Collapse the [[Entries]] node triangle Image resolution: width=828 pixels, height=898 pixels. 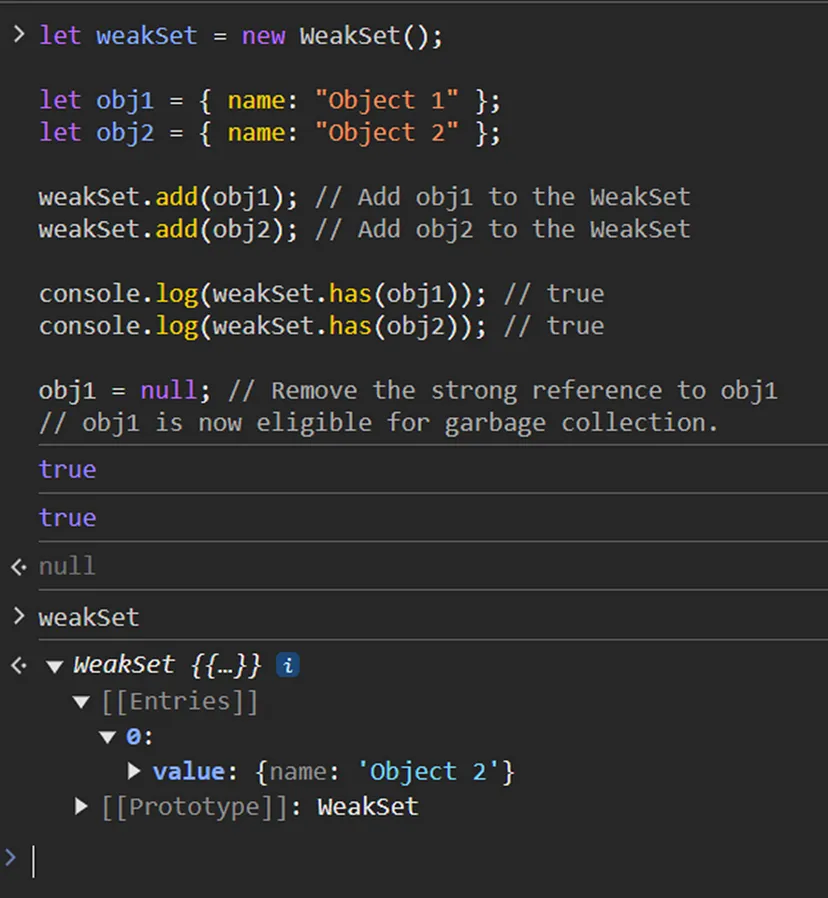click(x=82, y=702)
